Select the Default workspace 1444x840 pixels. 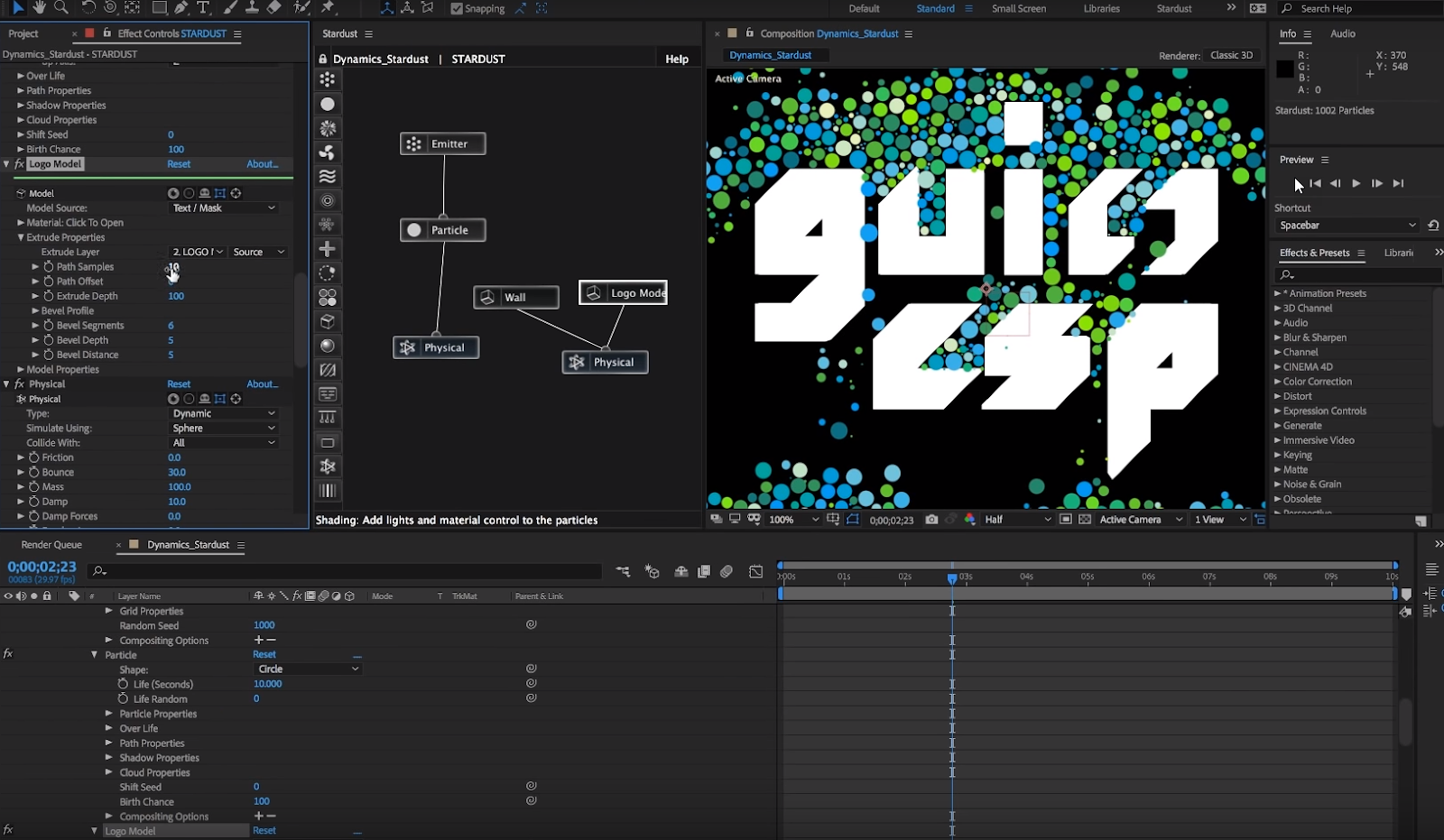(x=864, y=8)
